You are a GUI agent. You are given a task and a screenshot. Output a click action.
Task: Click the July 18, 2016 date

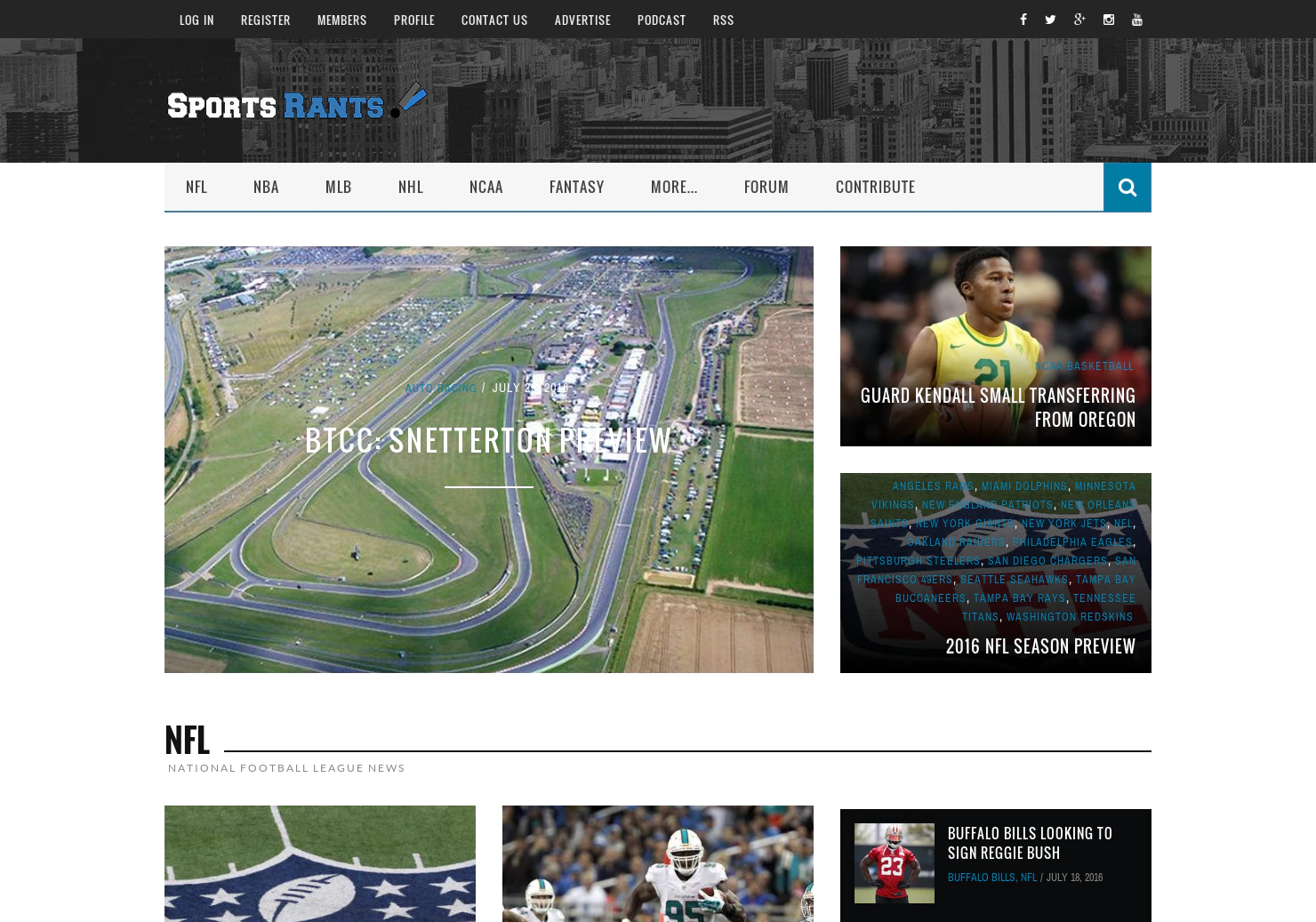[x=1074, y=878]
